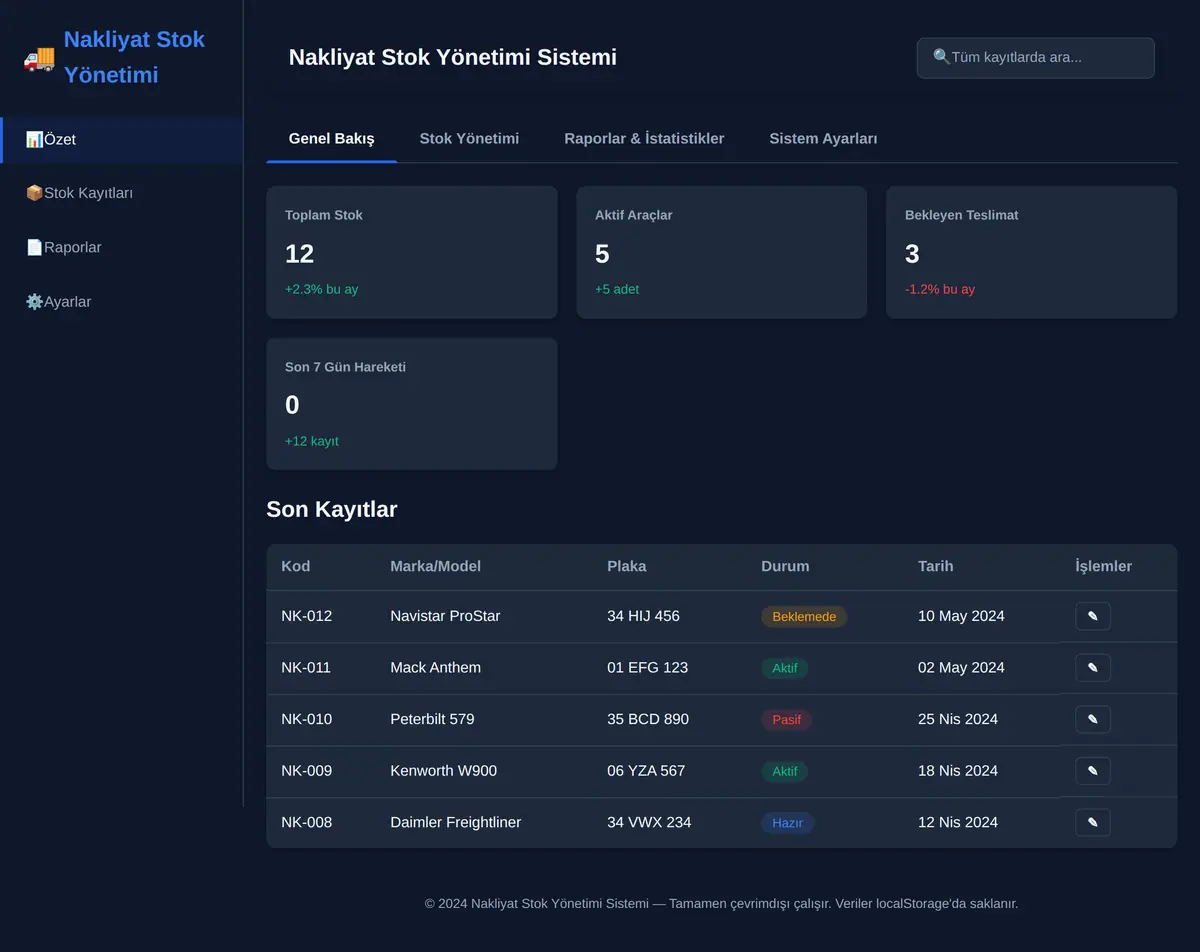Click the Kod column header
Viewport: 1200px width, 952px height.
(x=296, y=566)
